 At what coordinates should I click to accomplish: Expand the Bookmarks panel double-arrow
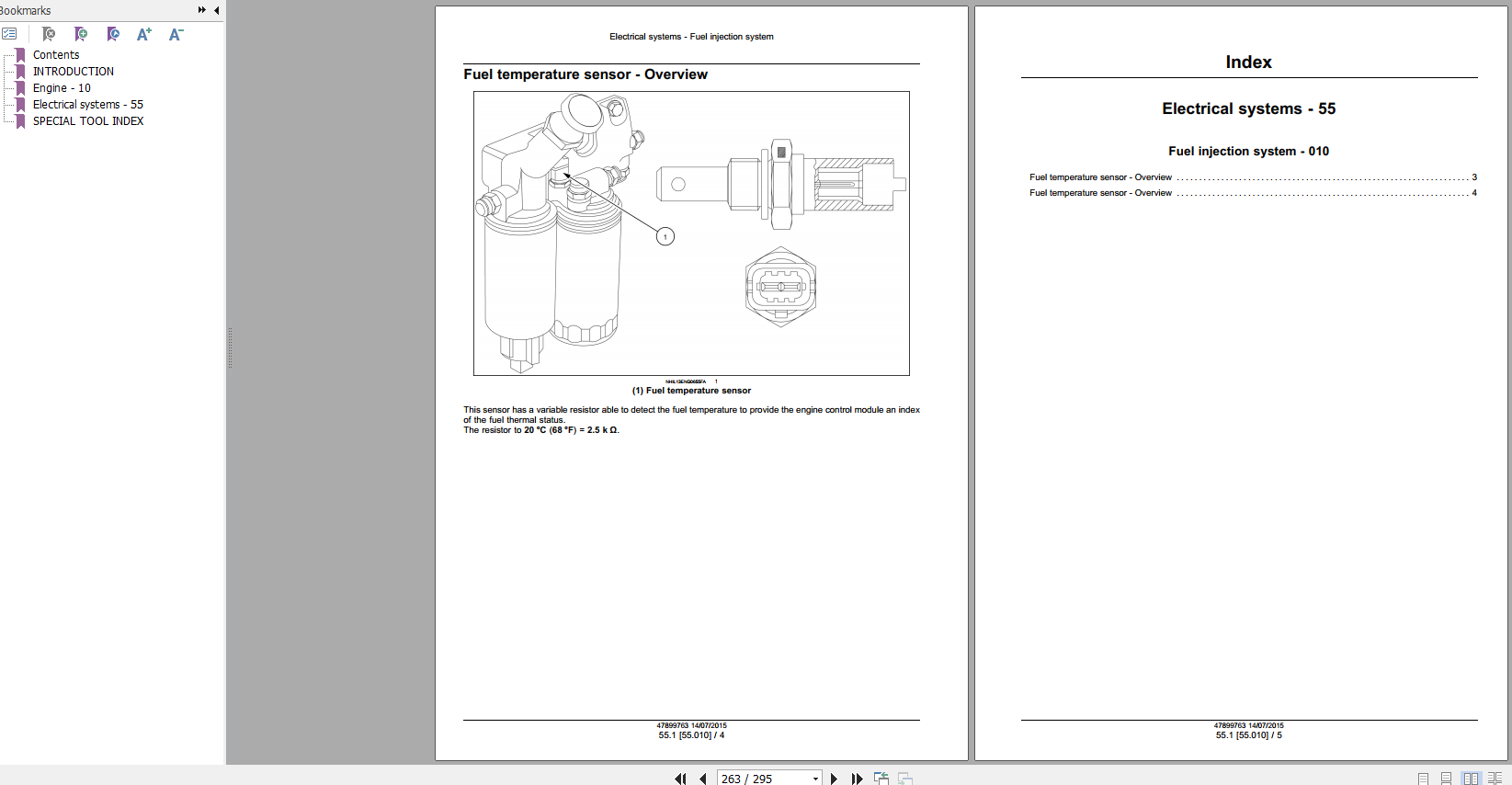[x=201, y=10]
